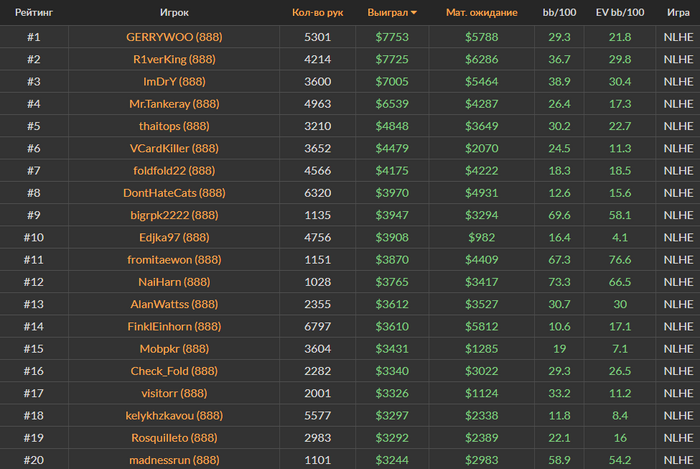Open R1verKing (888) player link
700x469 pixels.
tap(174, 59)
